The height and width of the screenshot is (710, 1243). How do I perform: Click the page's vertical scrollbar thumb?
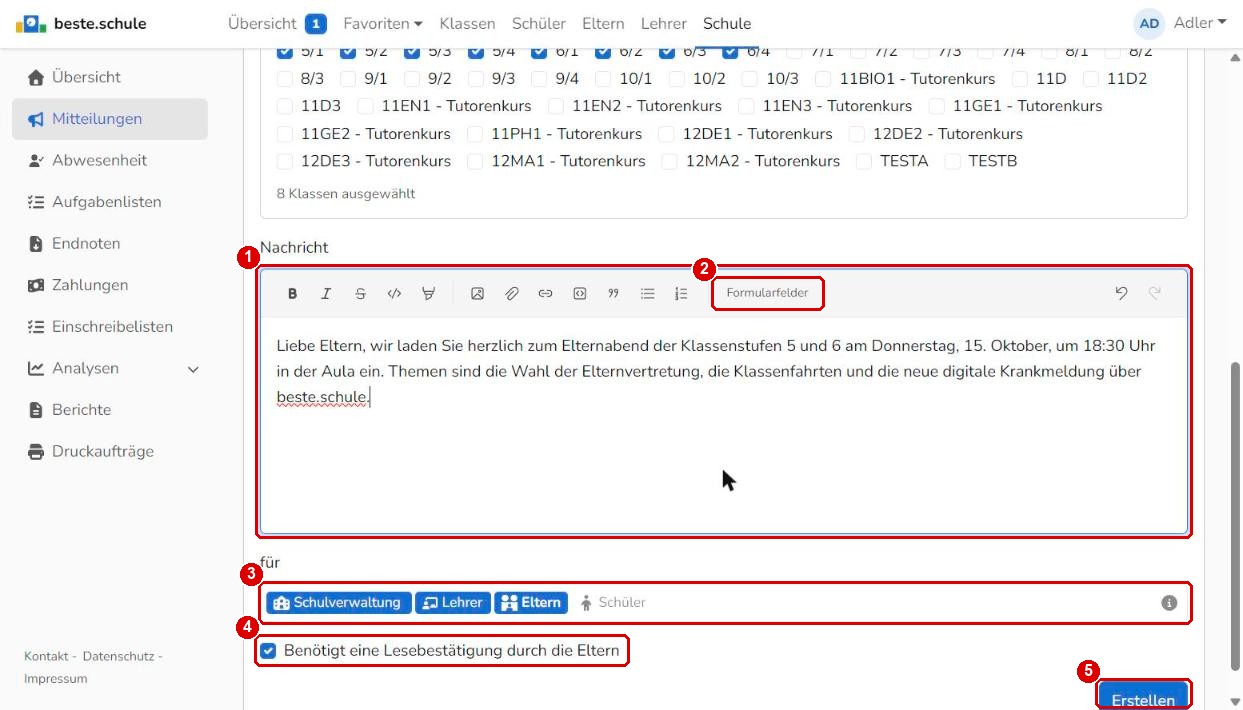point(1235,515)
